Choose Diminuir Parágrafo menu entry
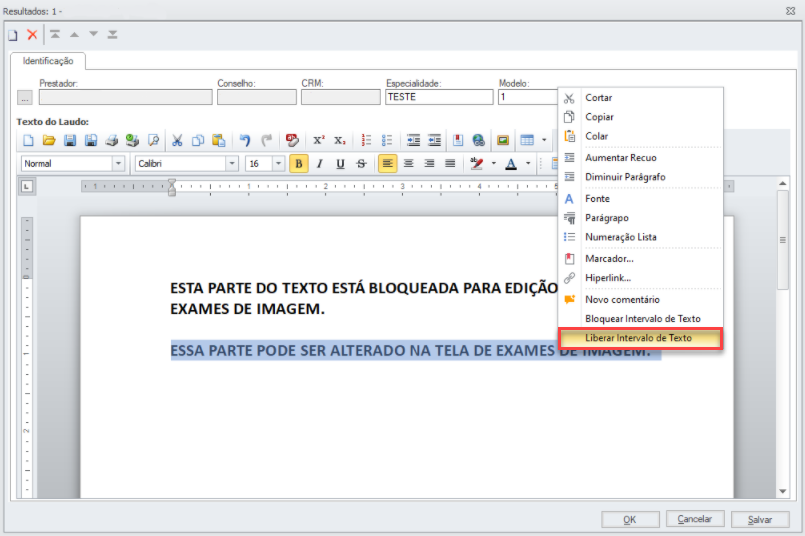This screenshot has width=805, height=536. [641, 177]
